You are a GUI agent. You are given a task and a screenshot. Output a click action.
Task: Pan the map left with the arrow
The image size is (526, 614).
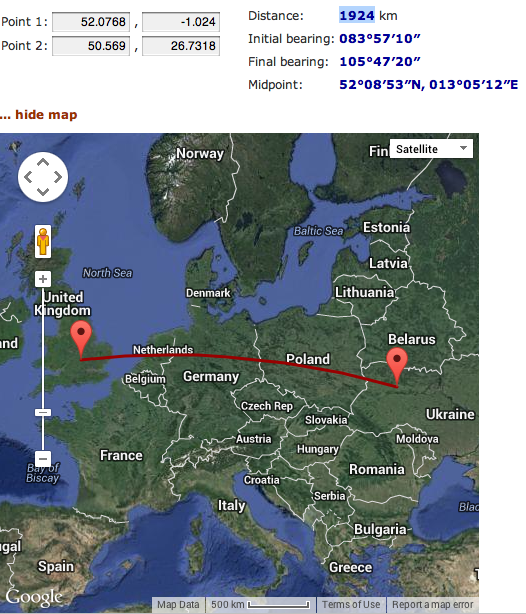28,177
